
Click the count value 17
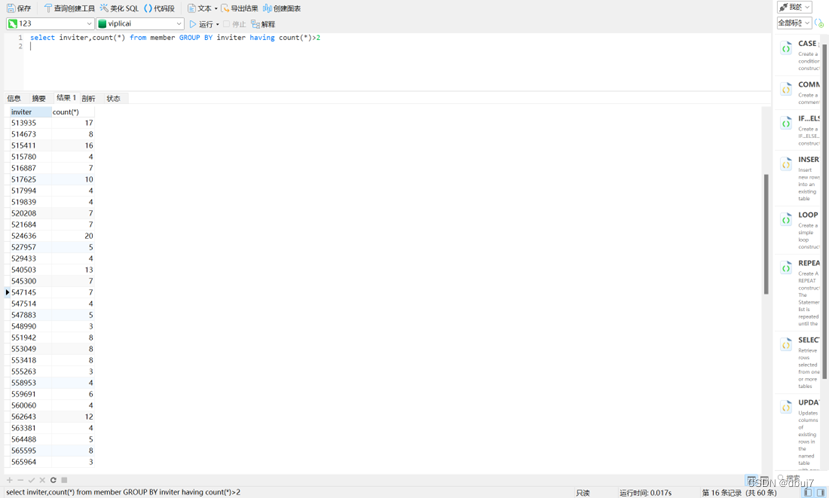(73, 123)
